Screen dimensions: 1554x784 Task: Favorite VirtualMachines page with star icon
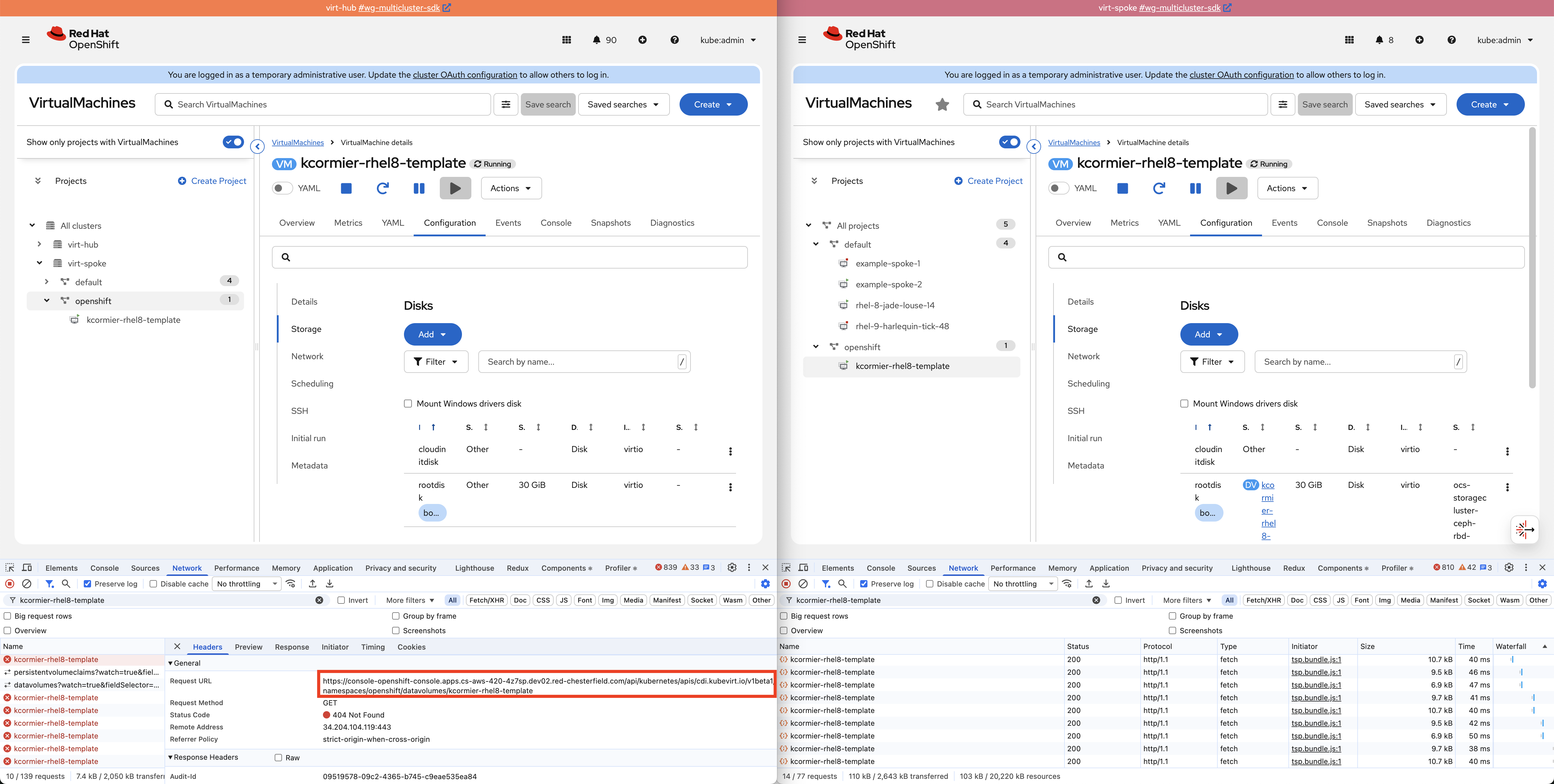(942, 104)
